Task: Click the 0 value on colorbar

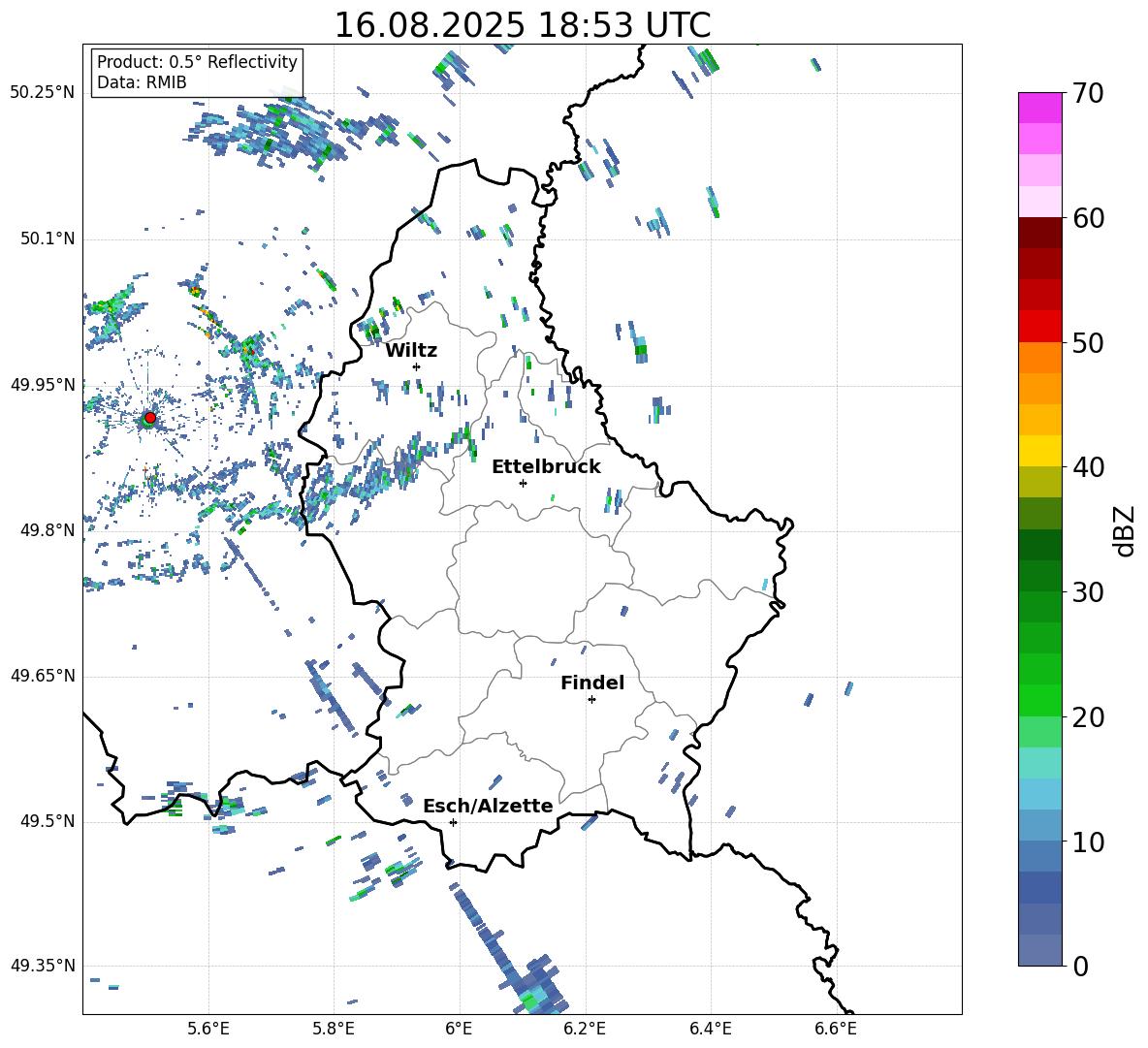Action: tap(1081, 966)
